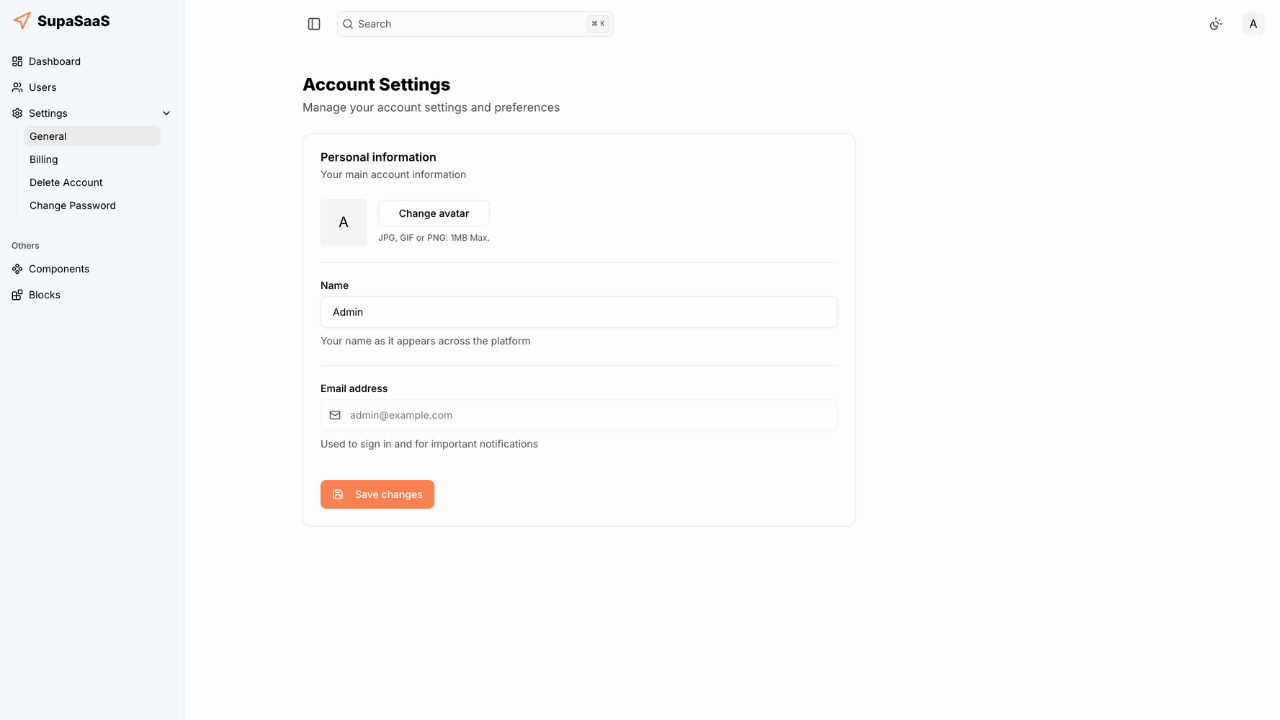The width and height of the screenshot is (1280, 720).
Task: Navigate to Change Password
Action: (x=72, y=205)
